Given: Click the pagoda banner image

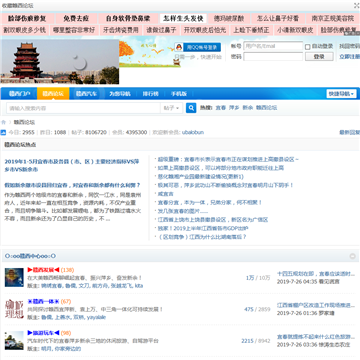Looking at the screenshot, I should (60, 62).
